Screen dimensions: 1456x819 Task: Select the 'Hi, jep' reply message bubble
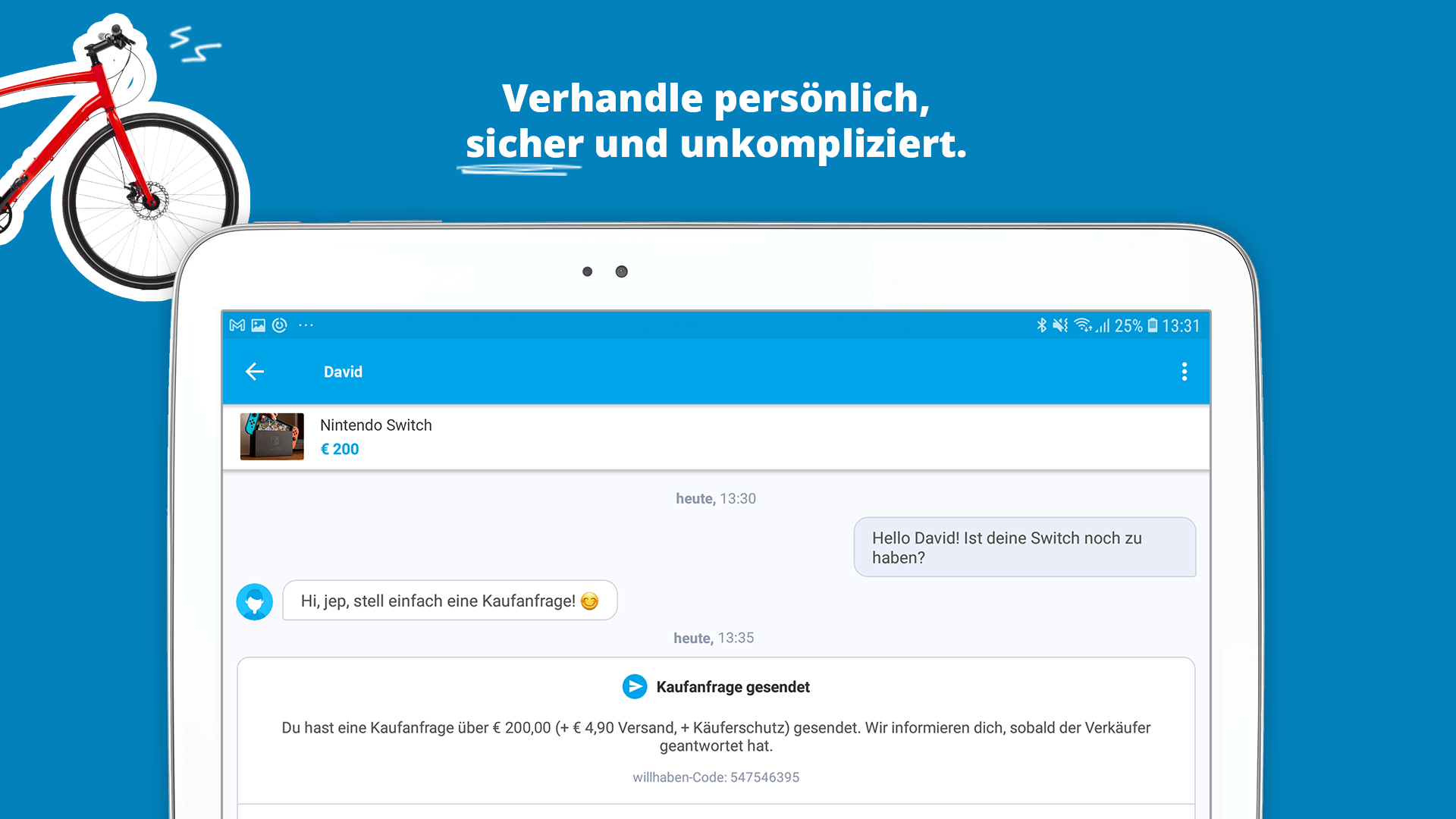[450, 601]
